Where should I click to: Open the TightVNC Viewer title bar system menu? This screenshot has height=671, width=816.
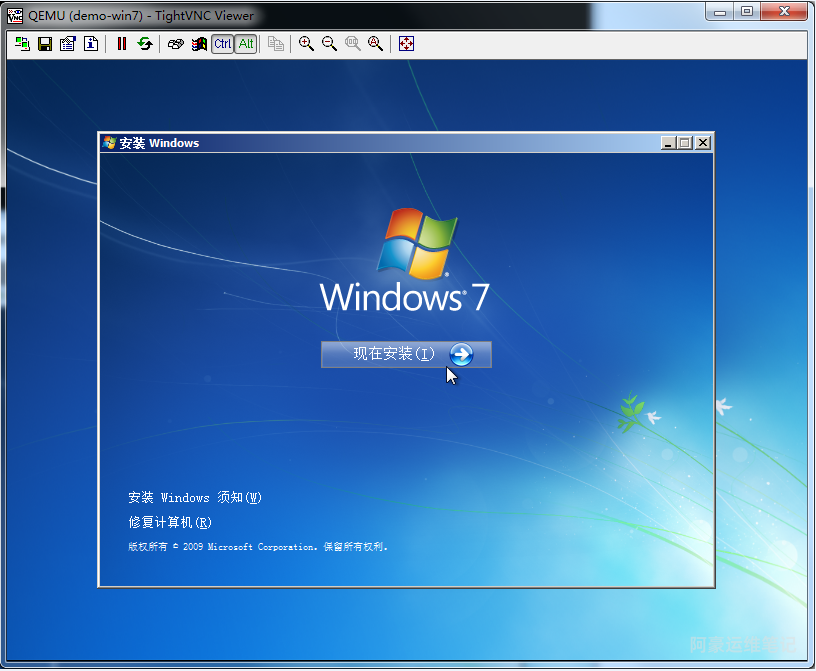click(x=15, y=15)
